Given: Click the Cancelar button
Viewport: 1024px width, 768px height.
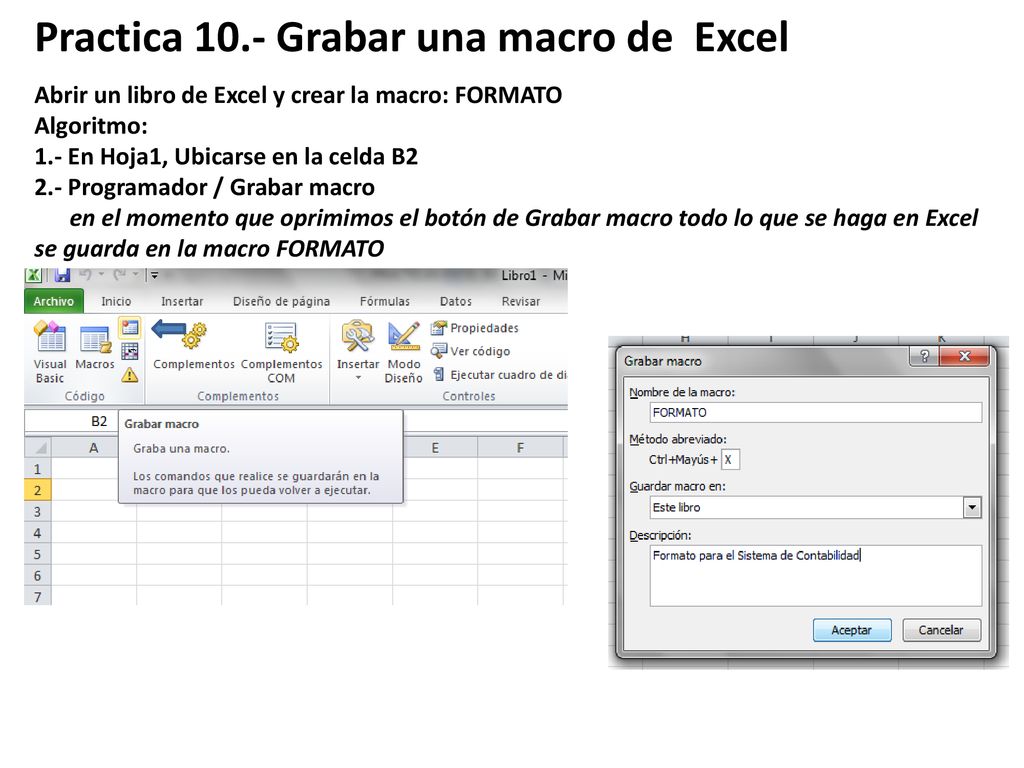Looking at the screenshot, I should pyautogui.click(x=941, y=630).
